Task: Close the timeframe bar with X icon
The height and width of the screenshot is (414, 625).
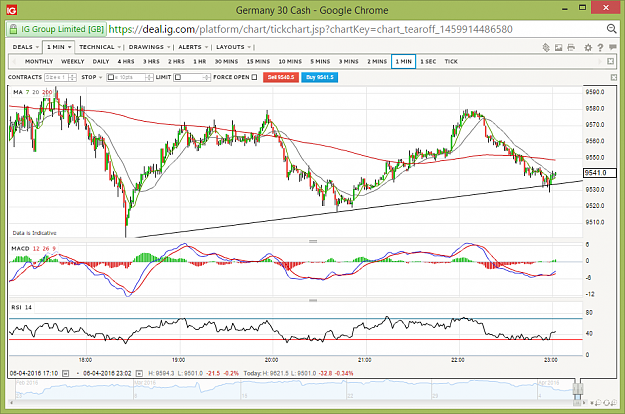Action: click(610, 61)
